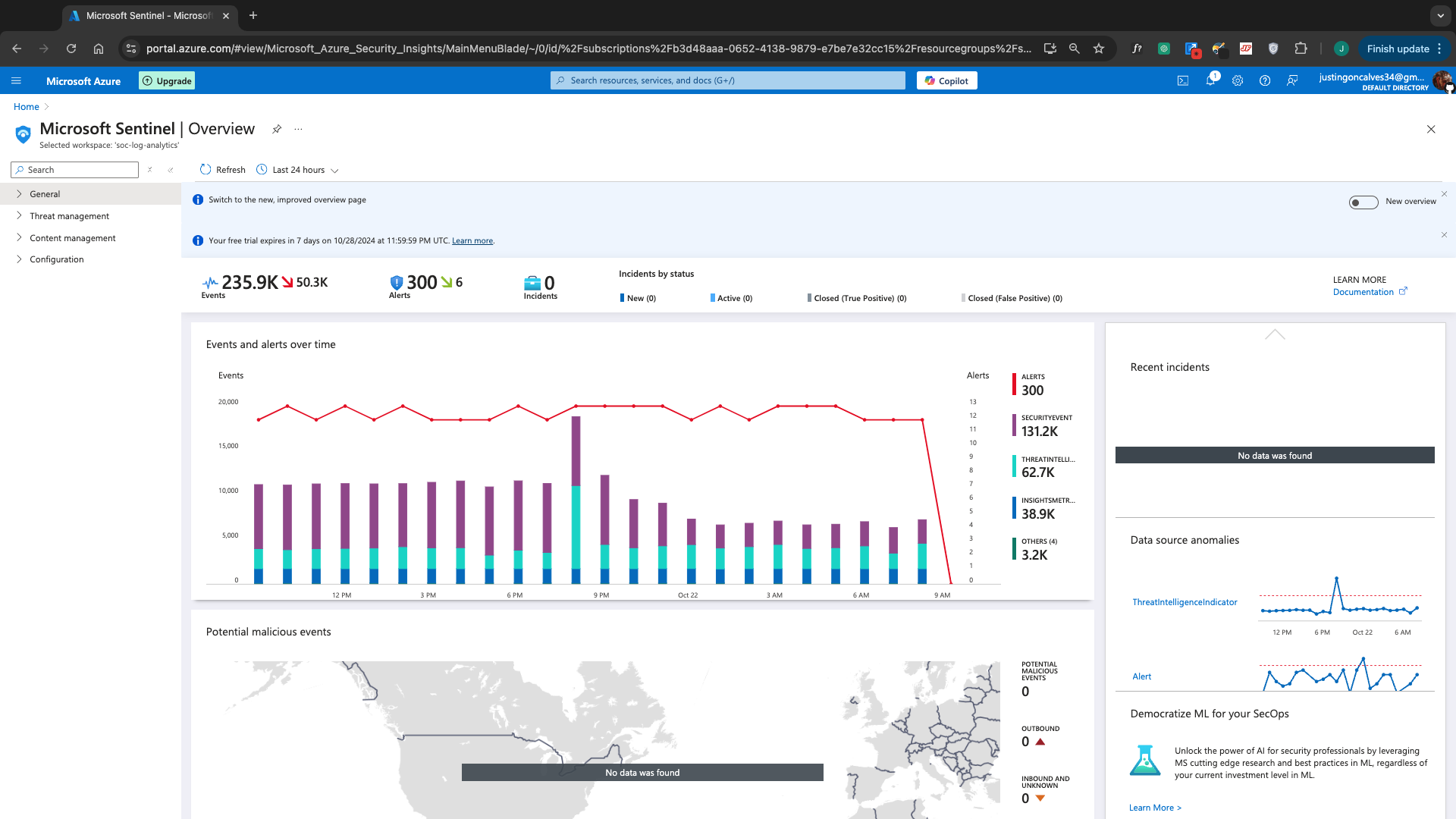
Task: Open the ThreatIntelligenceIndicator anomaly link
Action: (x=1185, y=602)
